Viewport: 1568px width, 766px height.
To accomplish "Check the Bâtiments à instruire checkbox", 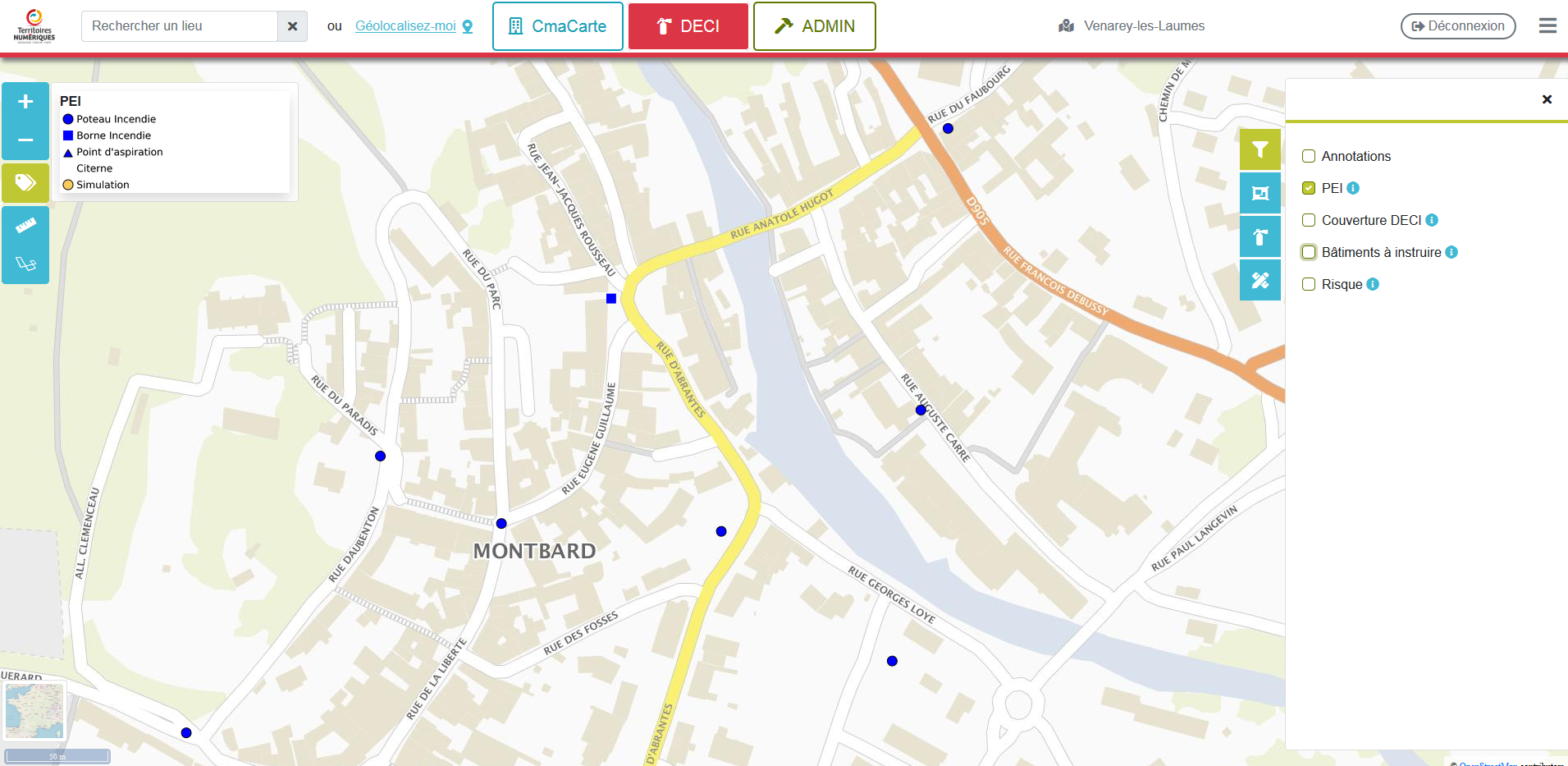I will [1309, 252].
